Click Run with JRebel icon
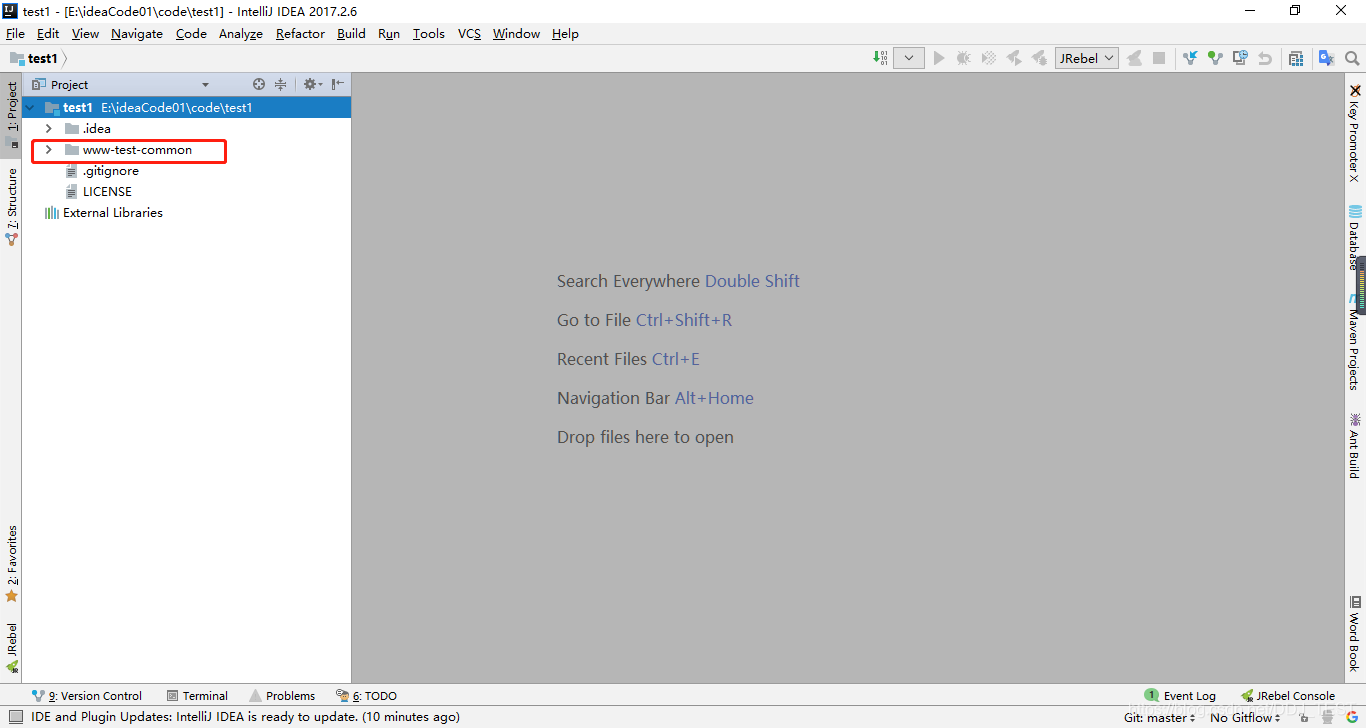This screenshot has height=728, width=1366. coord(1014,58)
